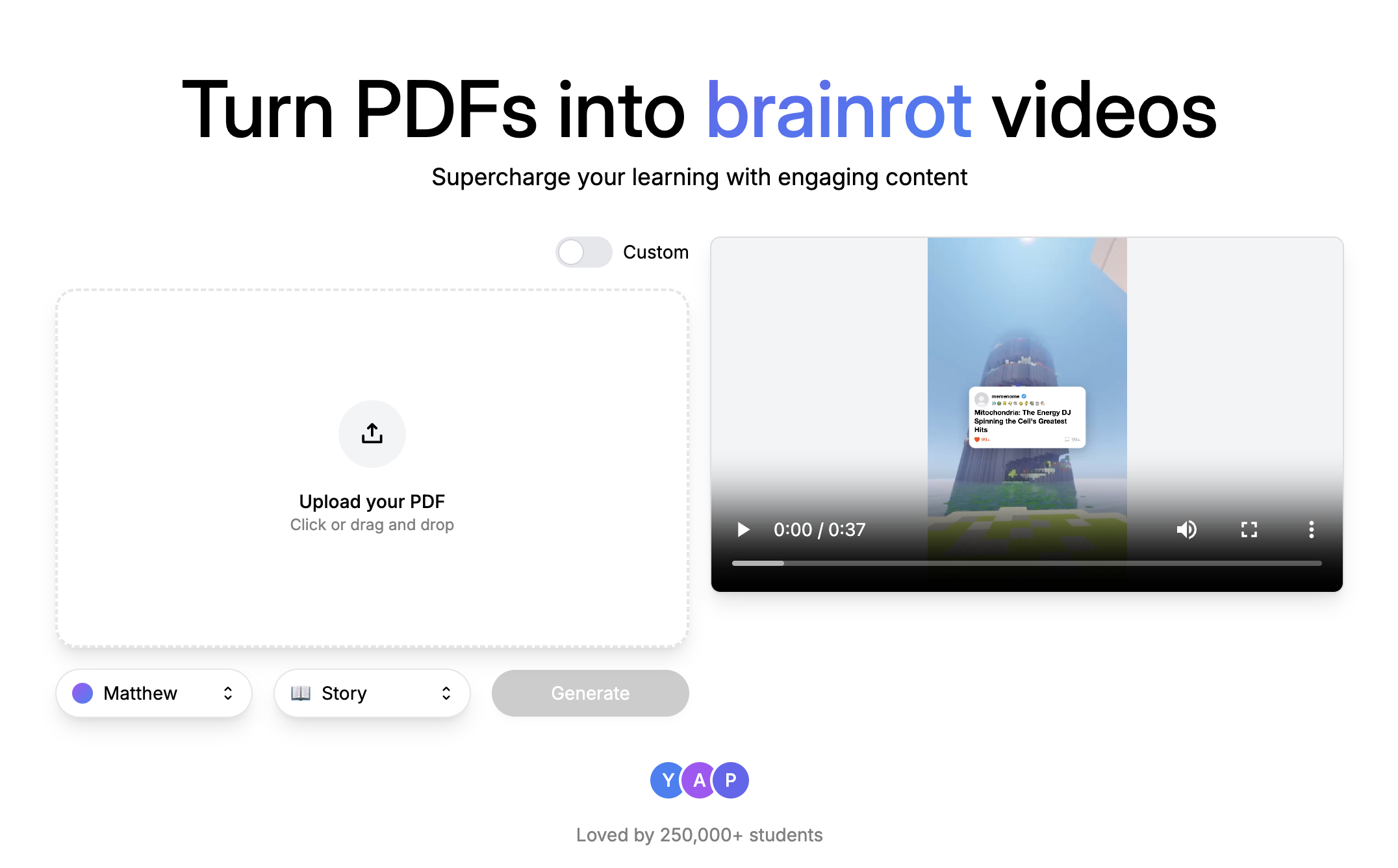Click the fullscreen icon on video

click(x=1249, y=529)
